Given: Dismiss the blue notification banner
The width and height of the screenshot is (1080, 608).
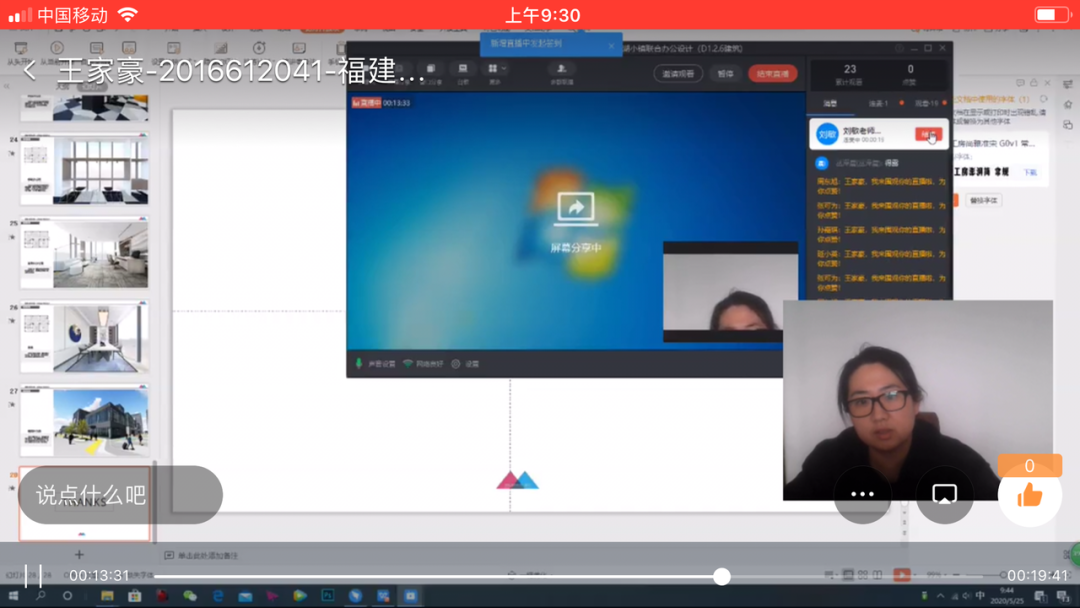Looking at the screenshot, I should 611,45.
